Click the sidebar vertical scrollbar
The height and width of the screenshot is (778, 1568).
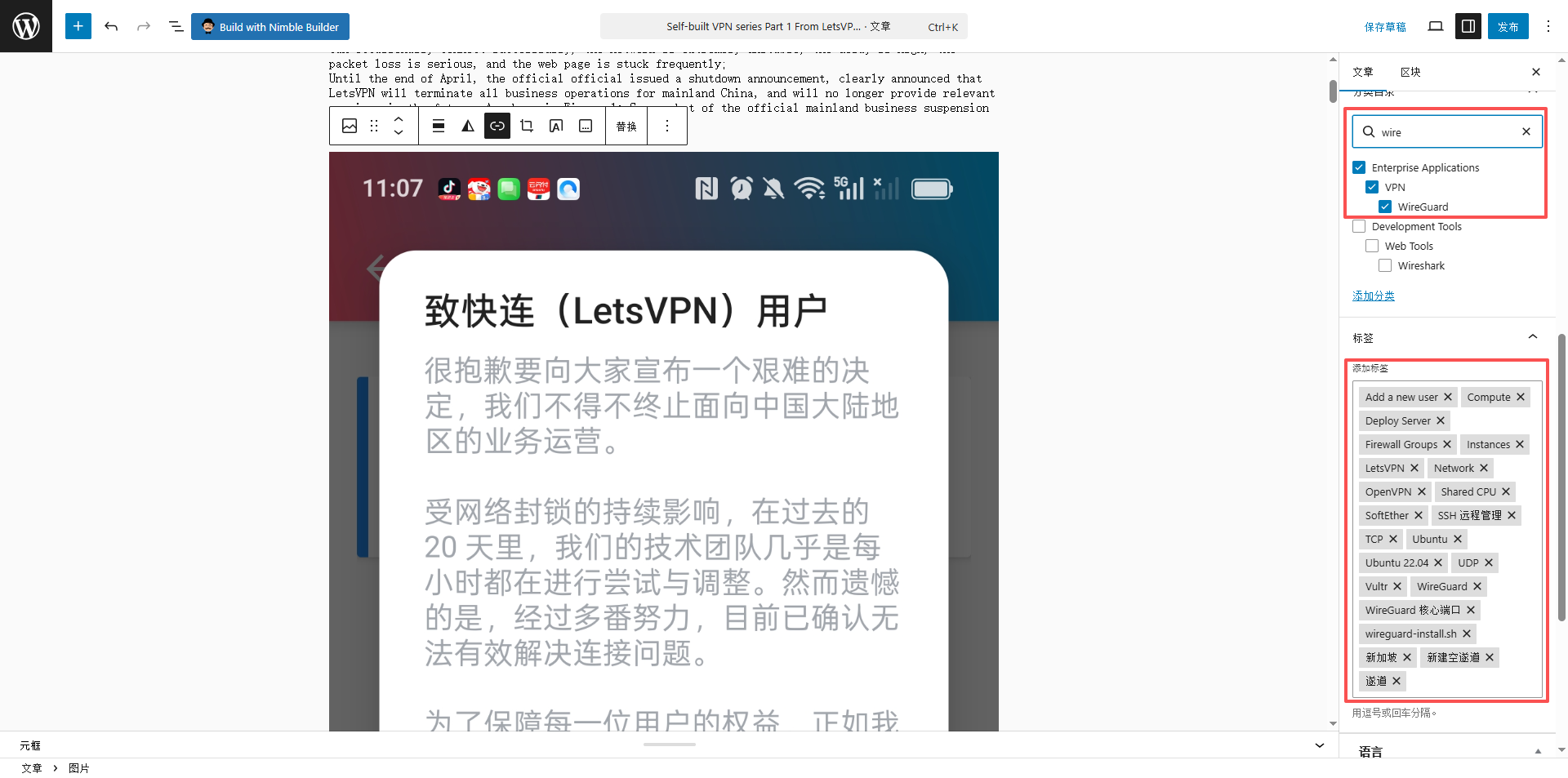pos(1561,478)
